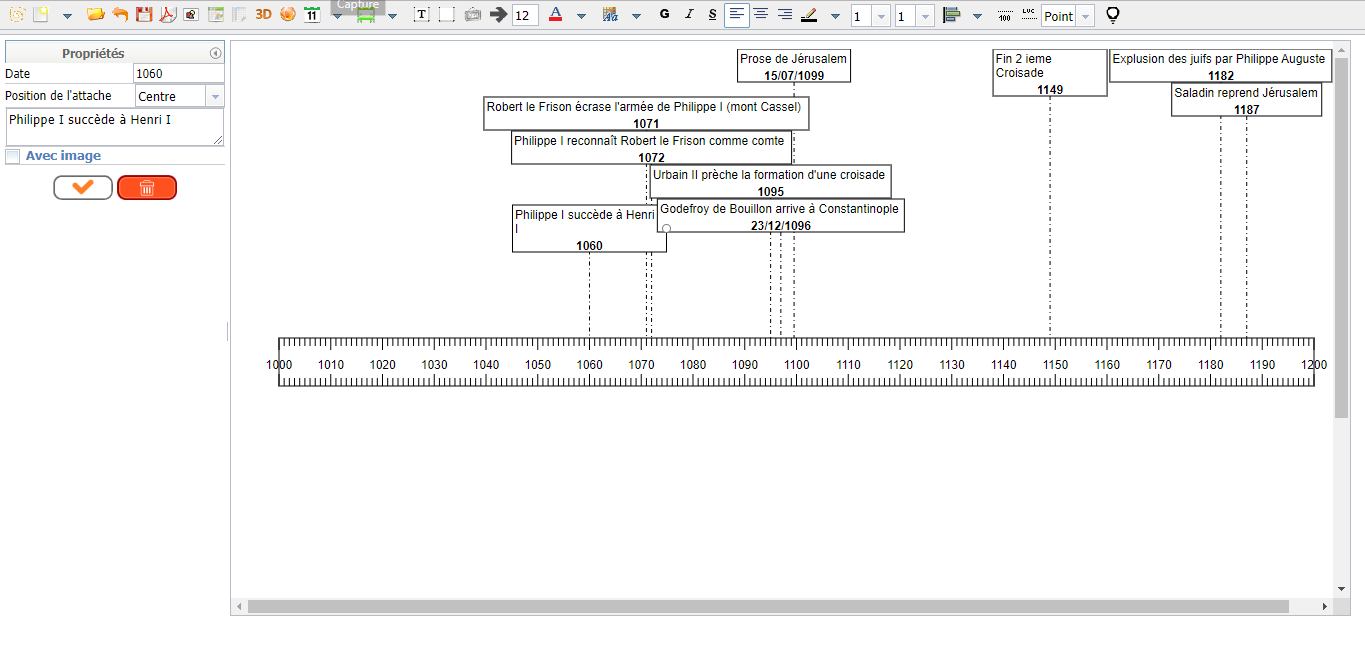1365x647 pixels.
Task: Click the font color A icon
Action: [x=555, y=15]
